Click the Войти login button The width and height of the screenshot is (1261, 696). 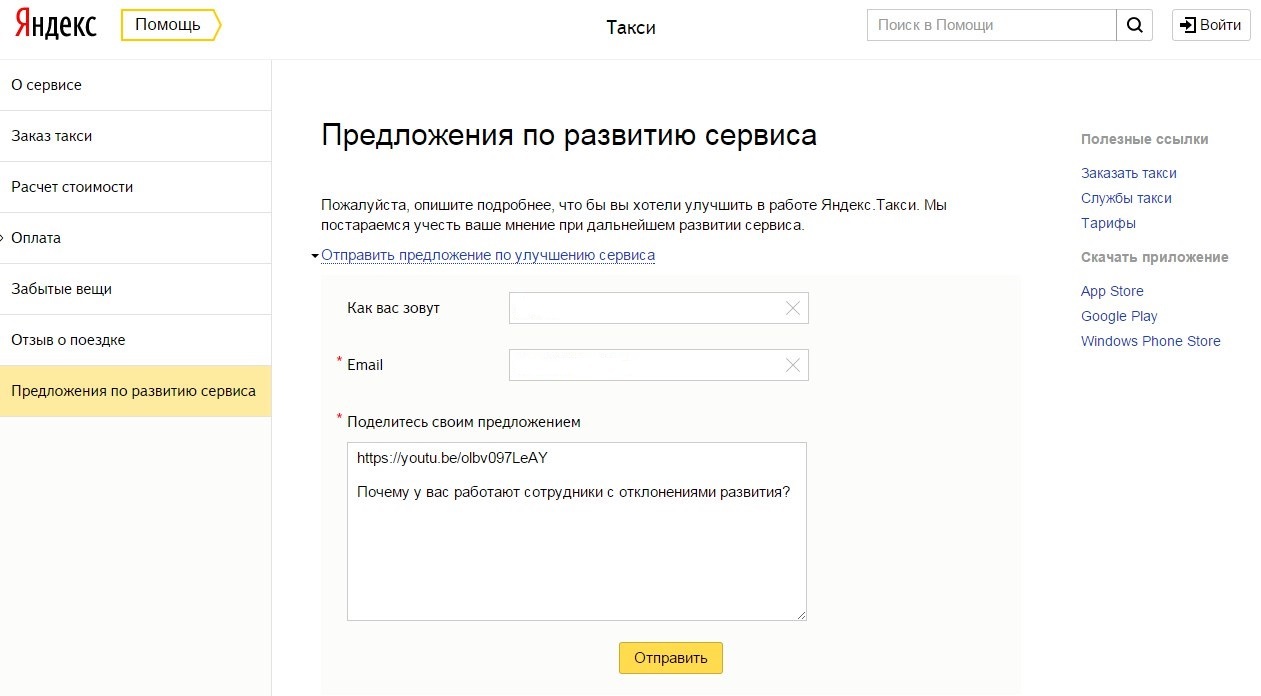(1211, 25)
